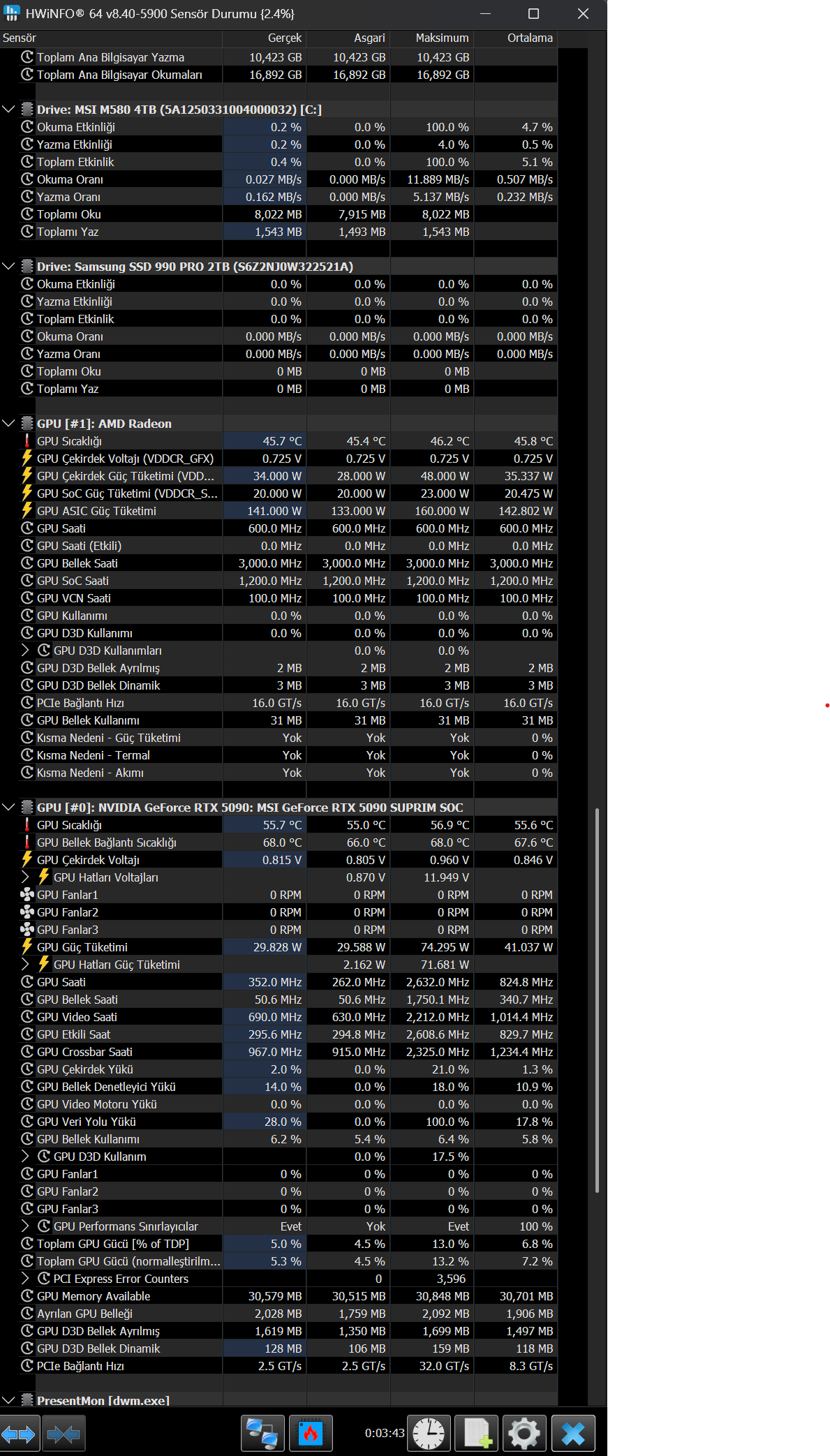Expand PCI Express Error Counters subgroup

point(26,1279)
